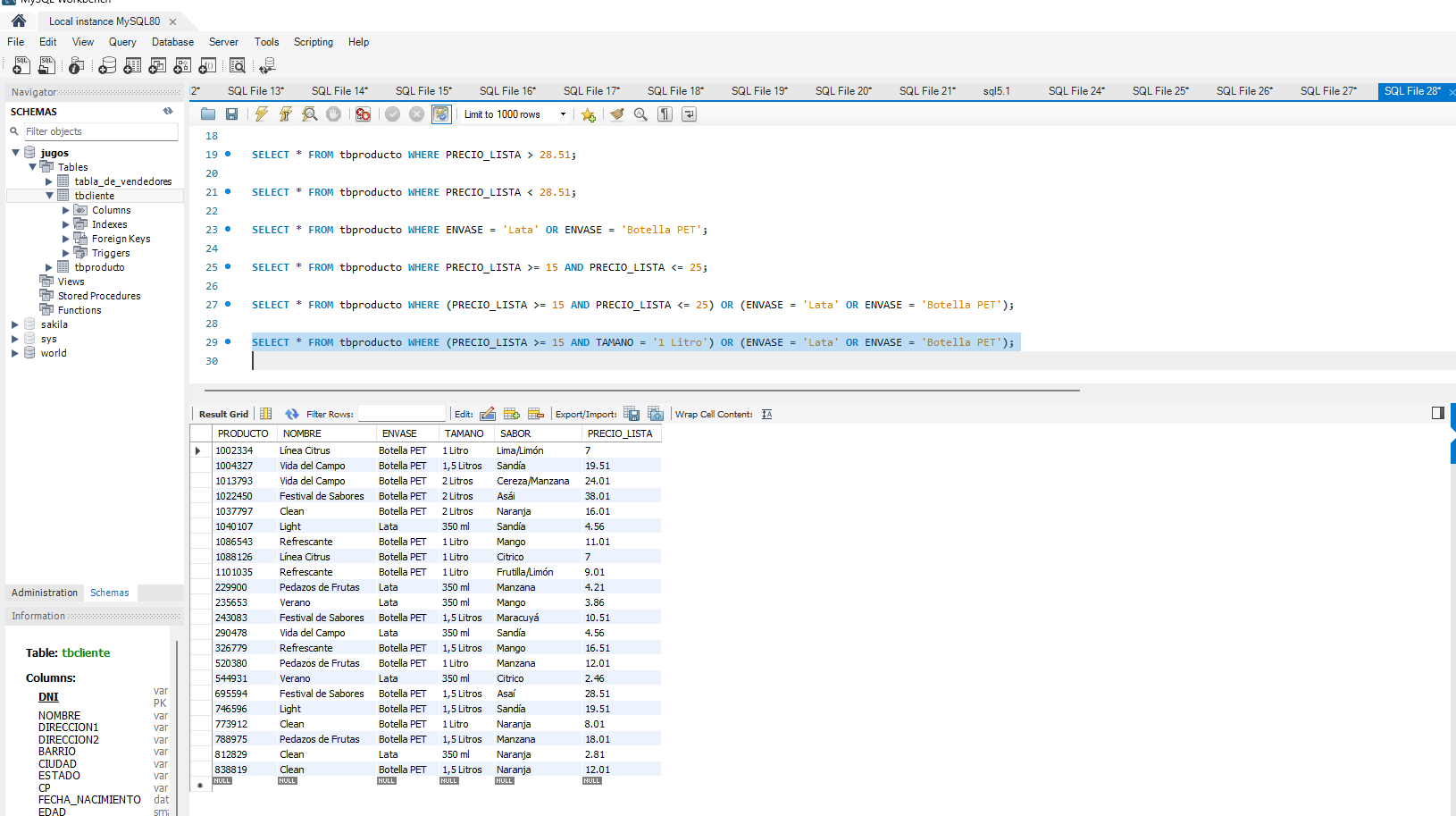
Task: Open the Database menu
Action: click(172, 42)
